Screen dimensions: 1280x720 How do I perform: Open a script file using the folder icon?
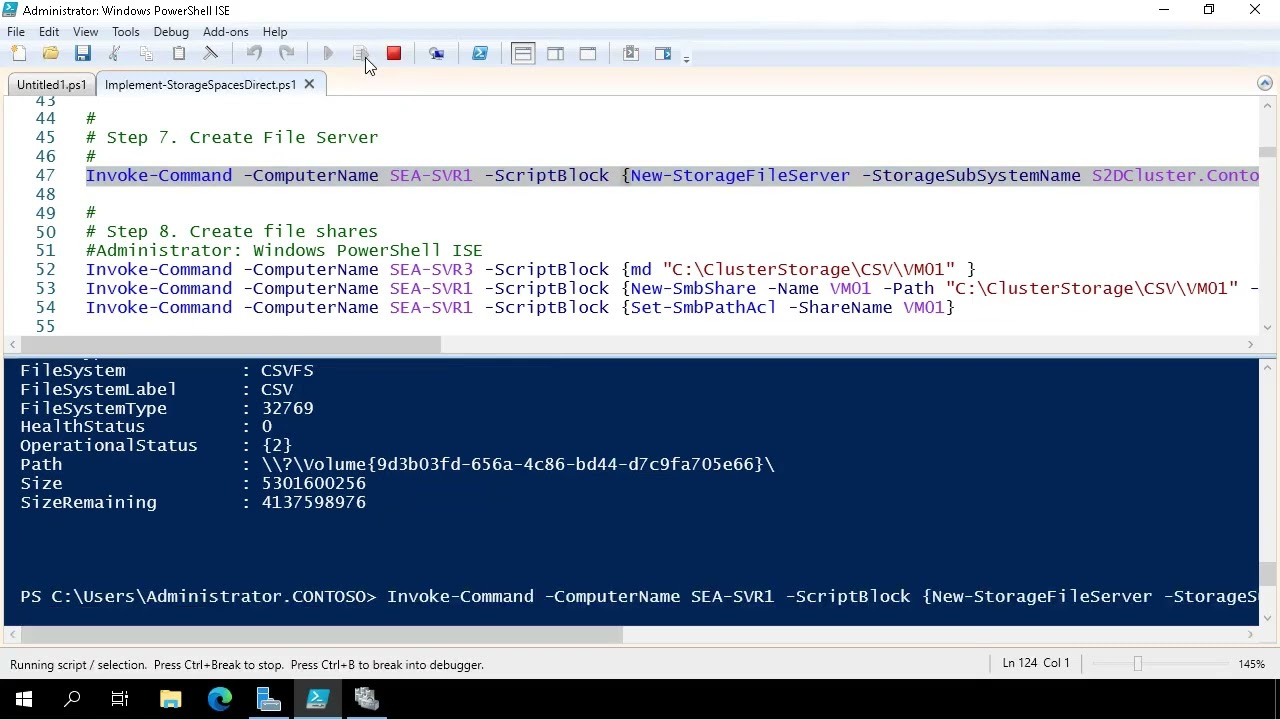51,54
